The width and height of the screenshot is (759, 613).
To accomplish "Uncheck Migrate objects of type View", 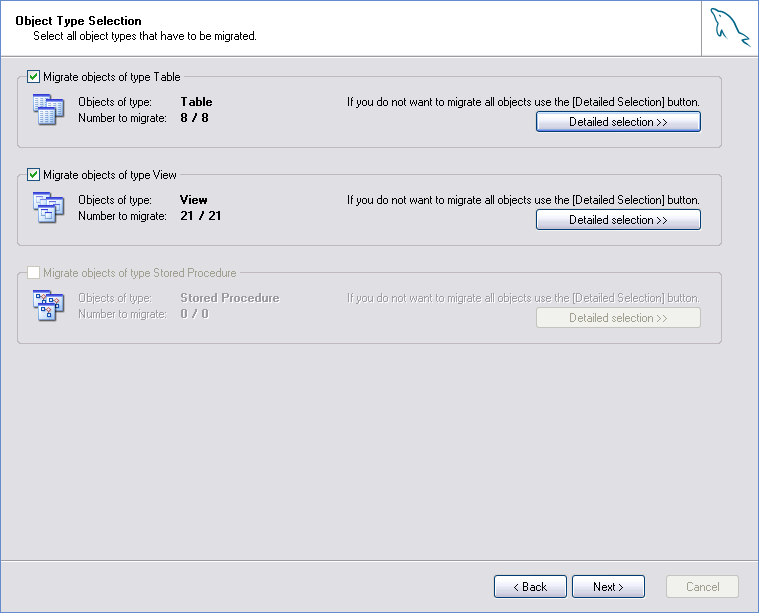I will tap(33, 174).
